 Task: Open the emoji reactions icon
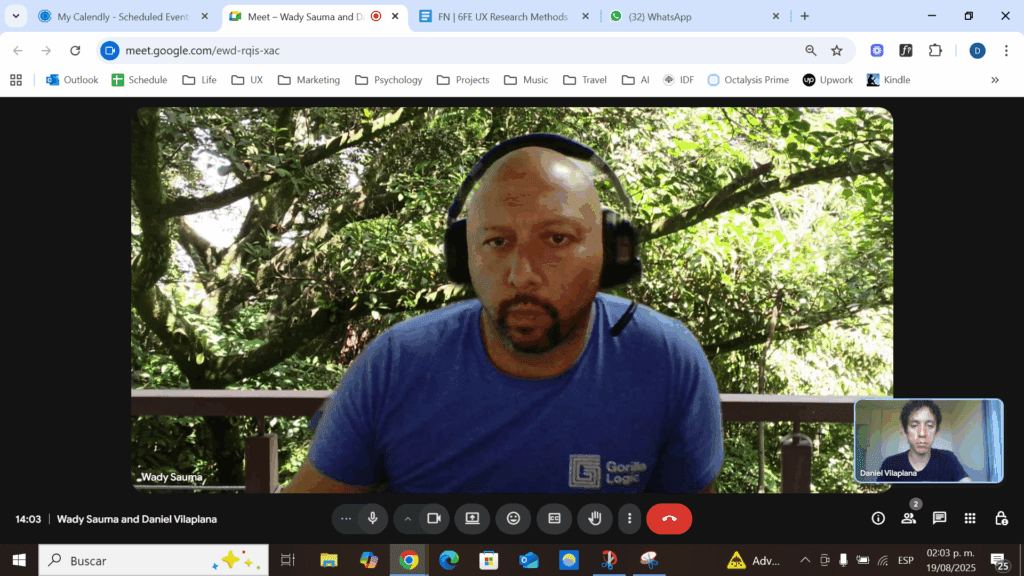point(513,518)
